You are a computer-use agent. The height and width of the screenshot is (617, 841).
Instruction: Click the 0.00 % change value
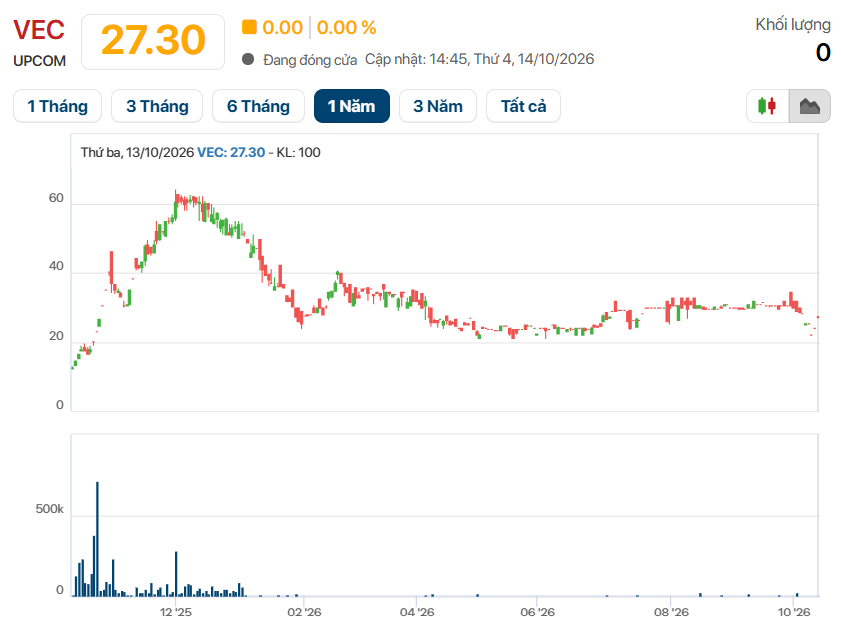(x=346, y=27)
